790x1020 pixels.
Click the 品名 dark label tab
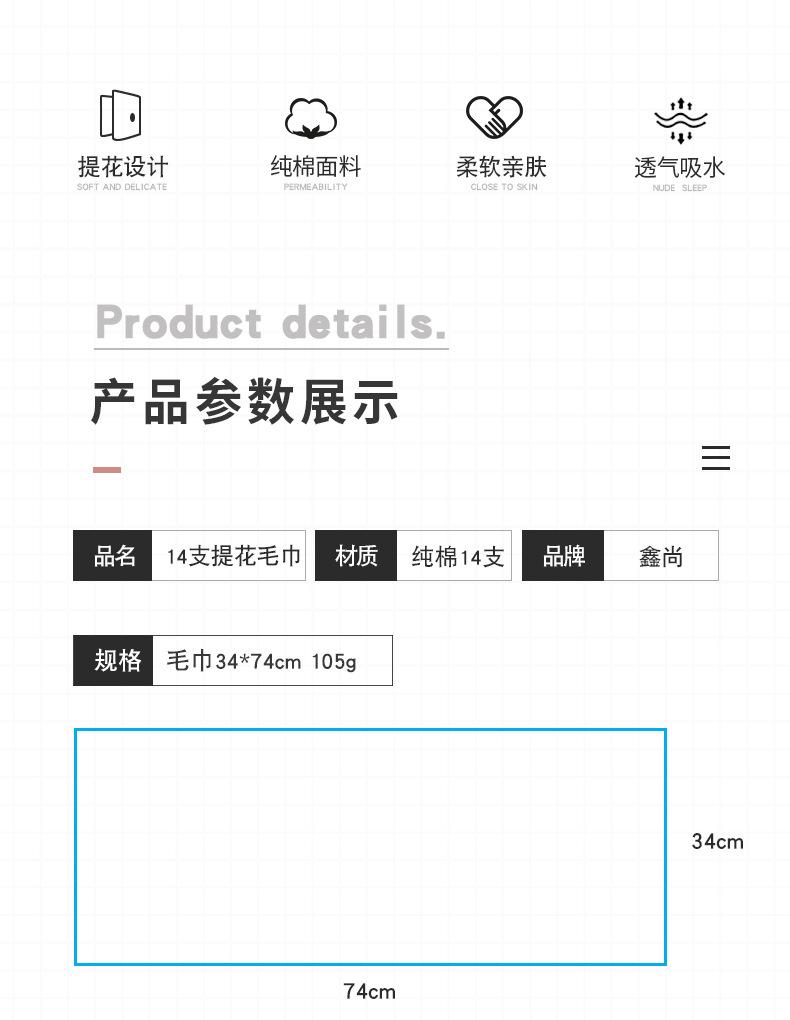tap(113, 556)
